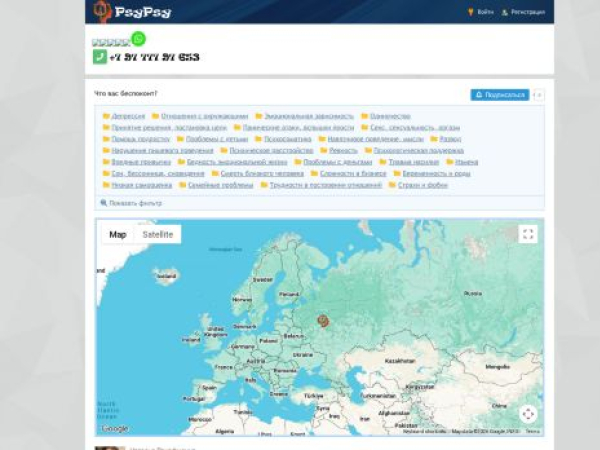Open WhatsApp chat via green icon
The image size is (600, 450).
coord(139,39)
